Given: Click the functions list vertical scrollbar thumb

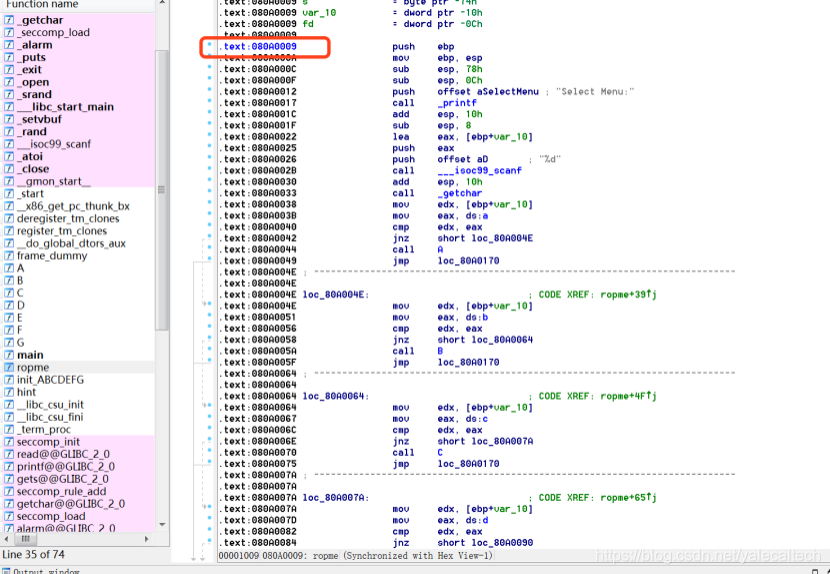Looking at the screenshot, I should point(162,190).
